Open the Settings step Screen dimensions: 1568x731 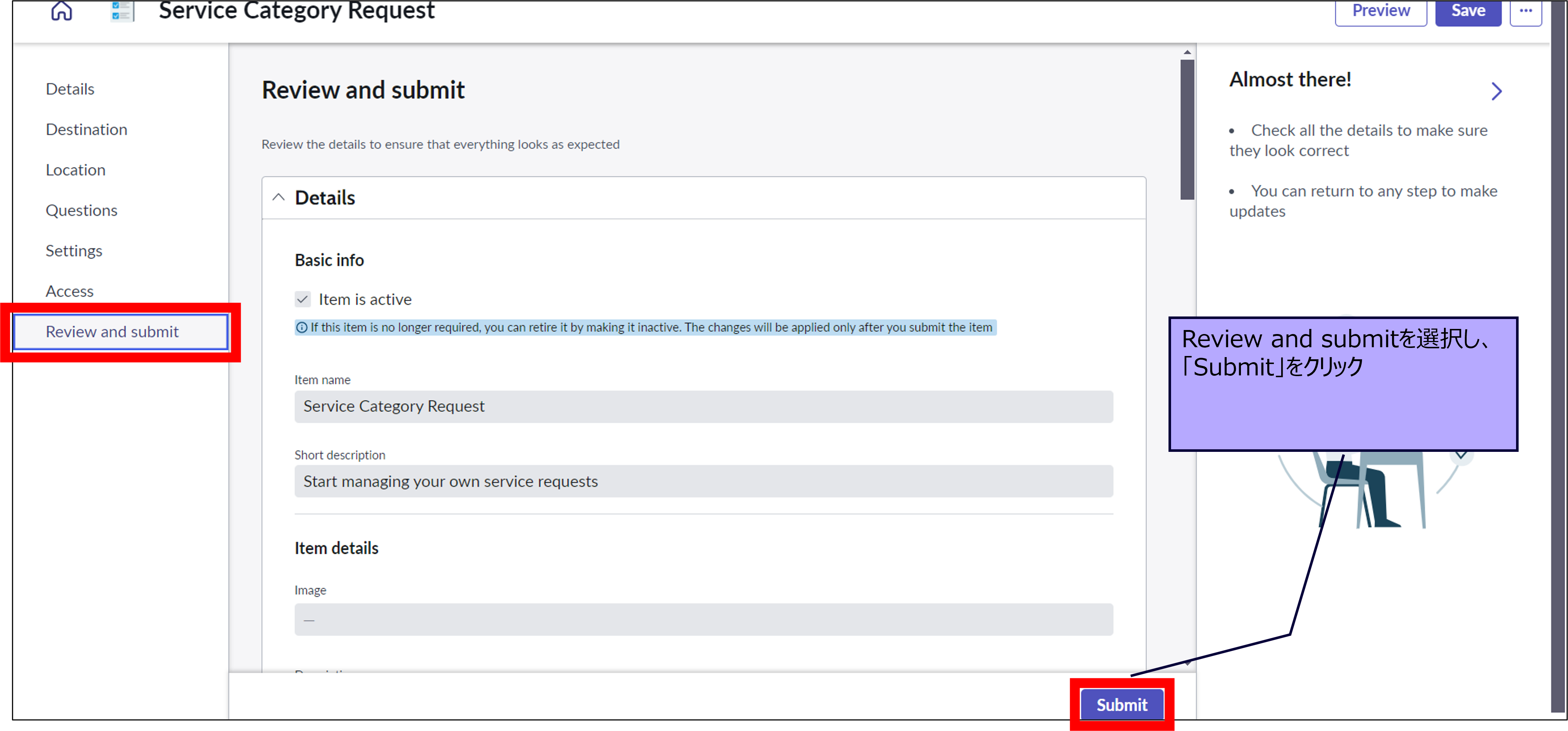click(x=74, y=251)
